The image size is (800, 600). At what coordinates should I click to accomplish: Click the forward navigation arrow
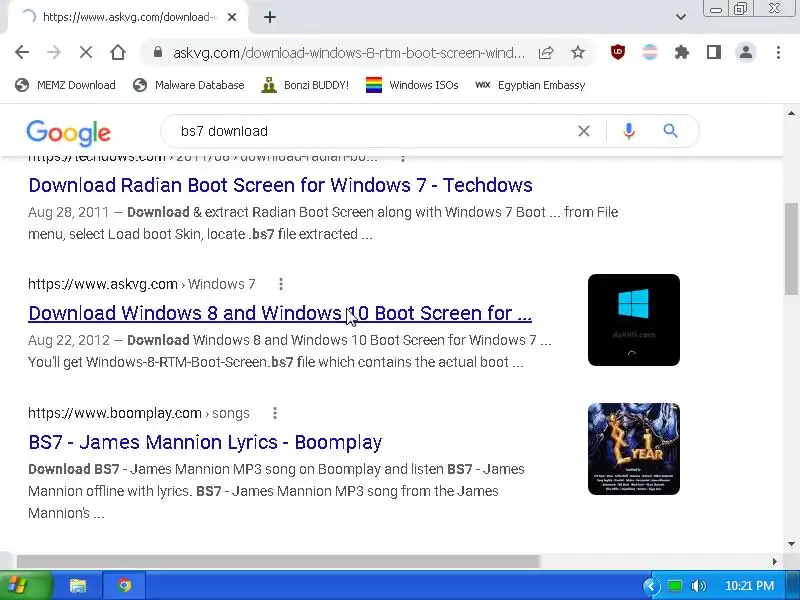point(54,52)
